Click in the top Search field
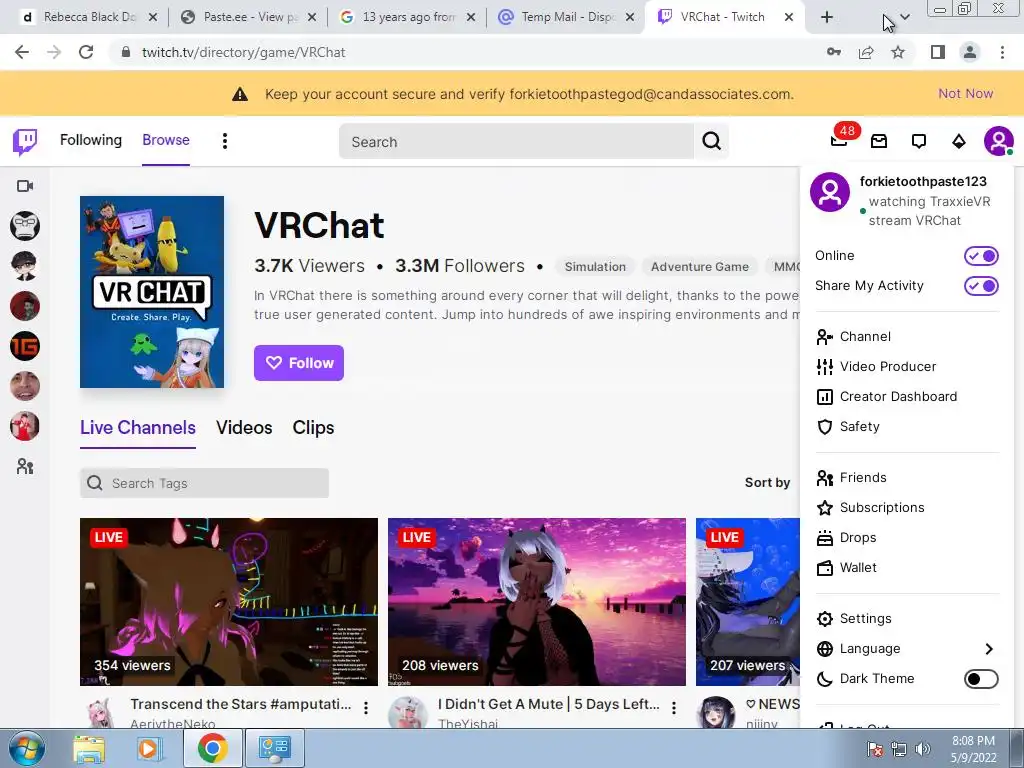The image size is (1024, 768). (x=516, y=141)
